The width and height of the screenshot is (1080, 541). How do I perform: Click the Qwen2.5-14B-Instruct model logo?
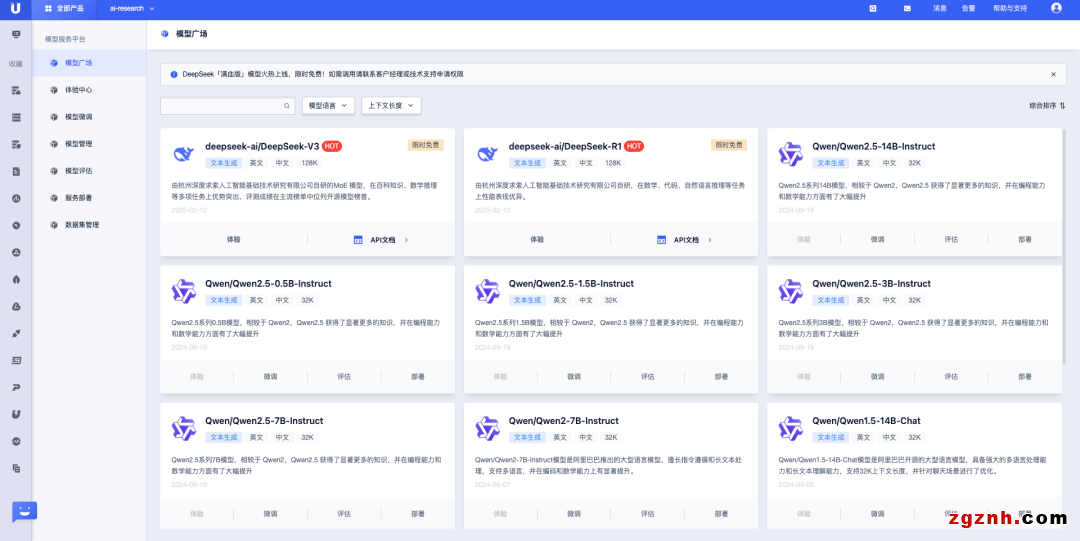(x=791, y=153)
